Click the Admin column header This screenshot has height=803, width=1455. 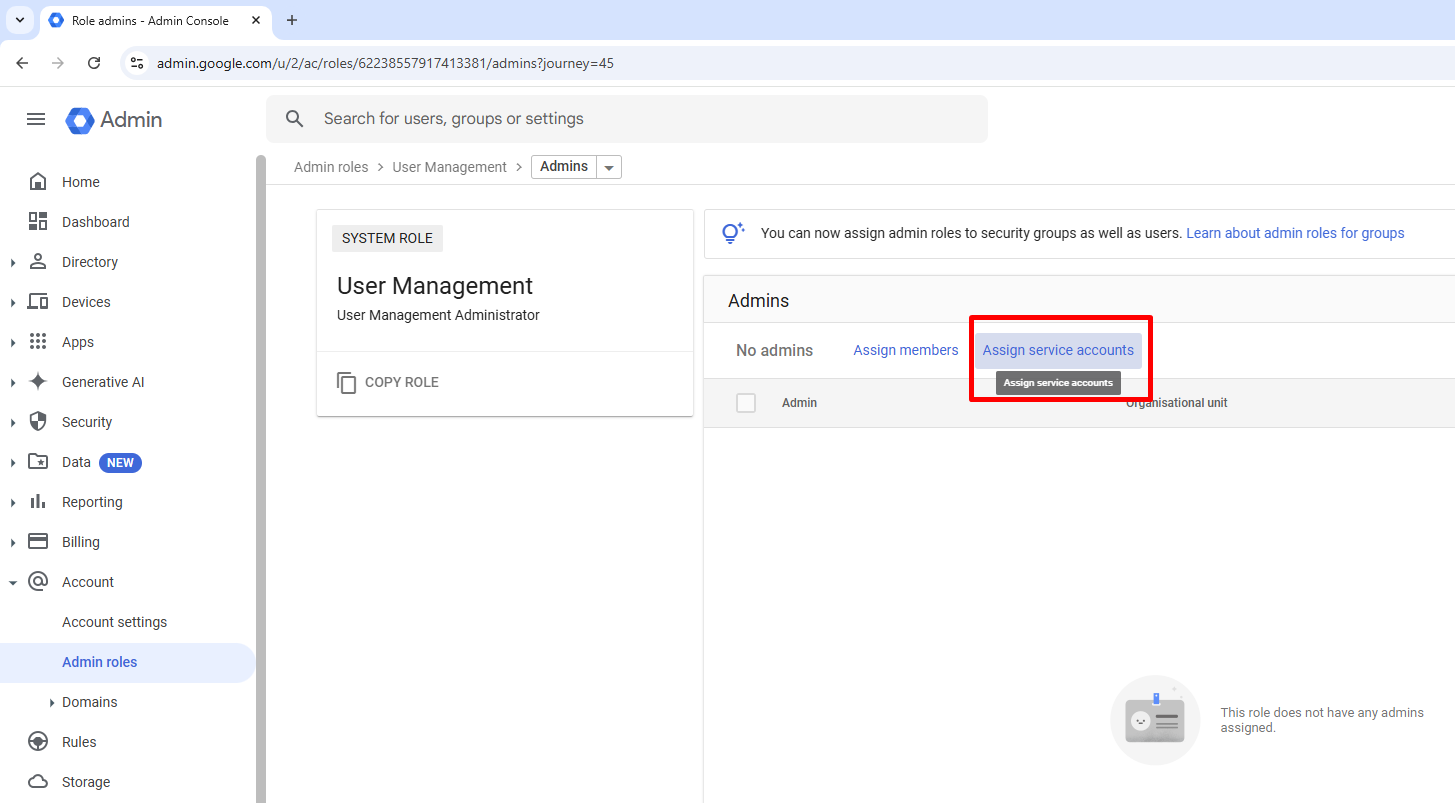pos(799,403)
